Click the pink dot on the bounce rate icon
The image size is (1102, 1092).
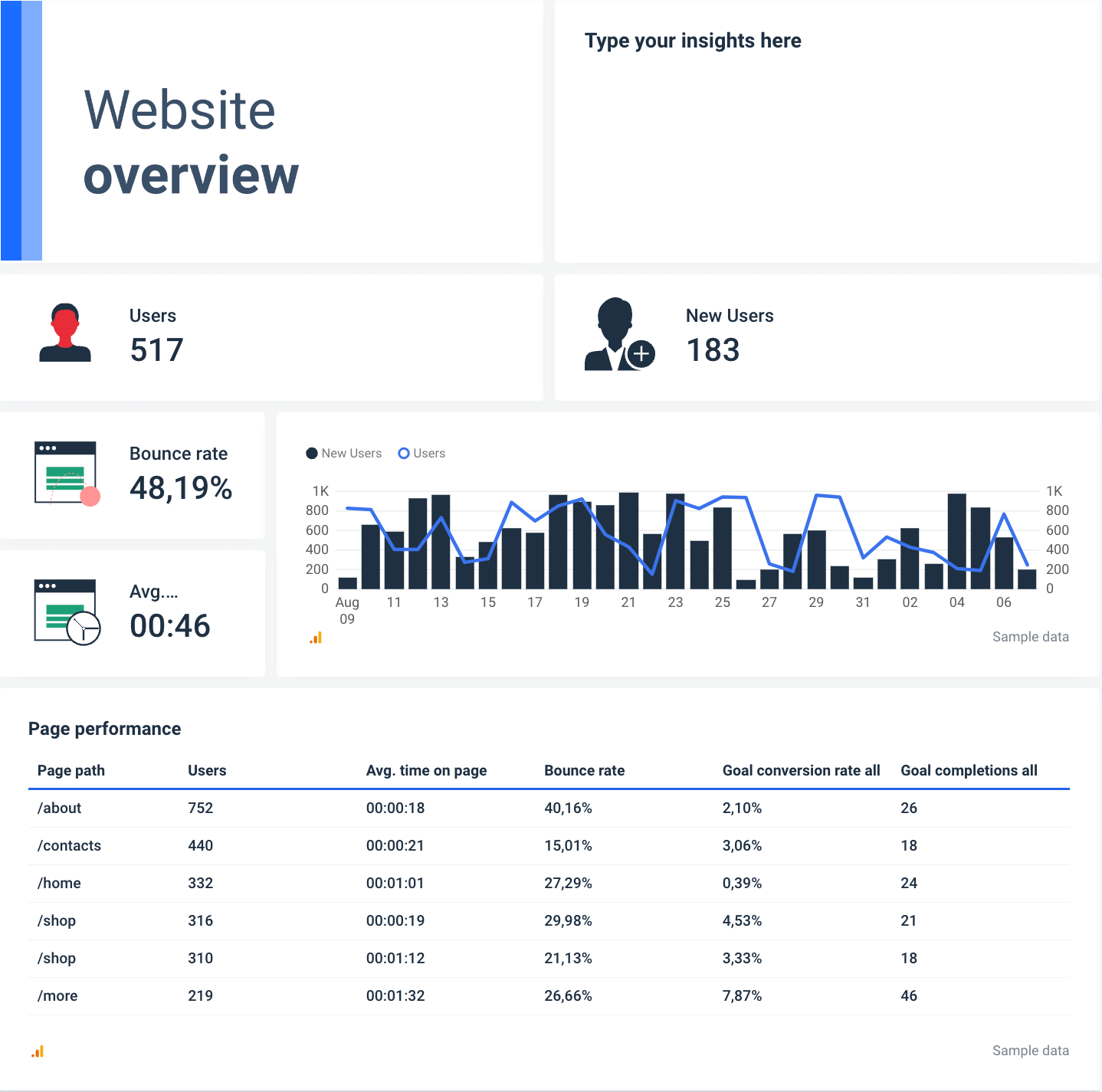coord(90,497)
